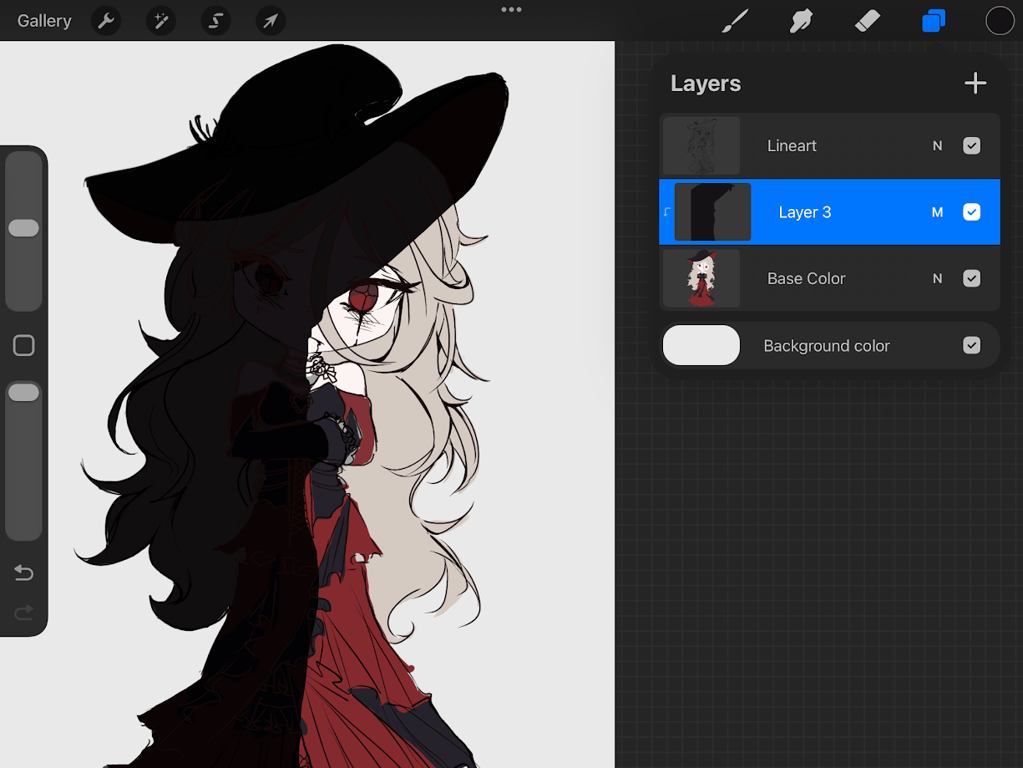The image size is (1023, 768).
Task: Open the Adjustments magic wand menu
Action: (x=160, y=21)
